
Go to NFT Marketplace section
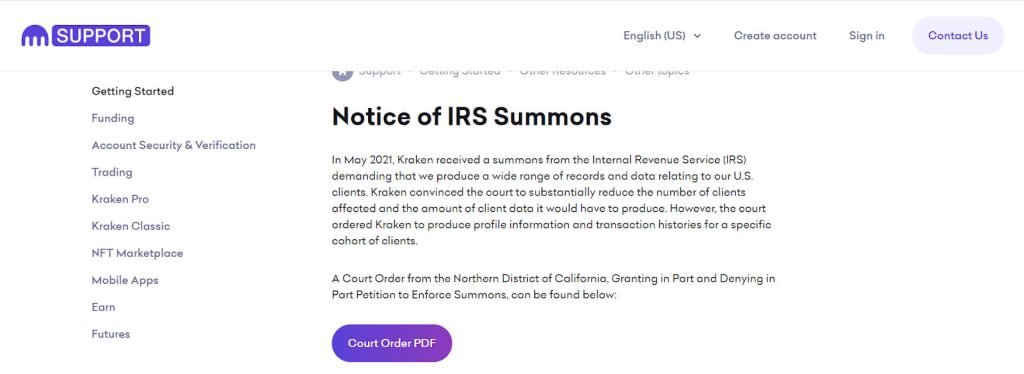pyautogui.click(x=137, y=253)
